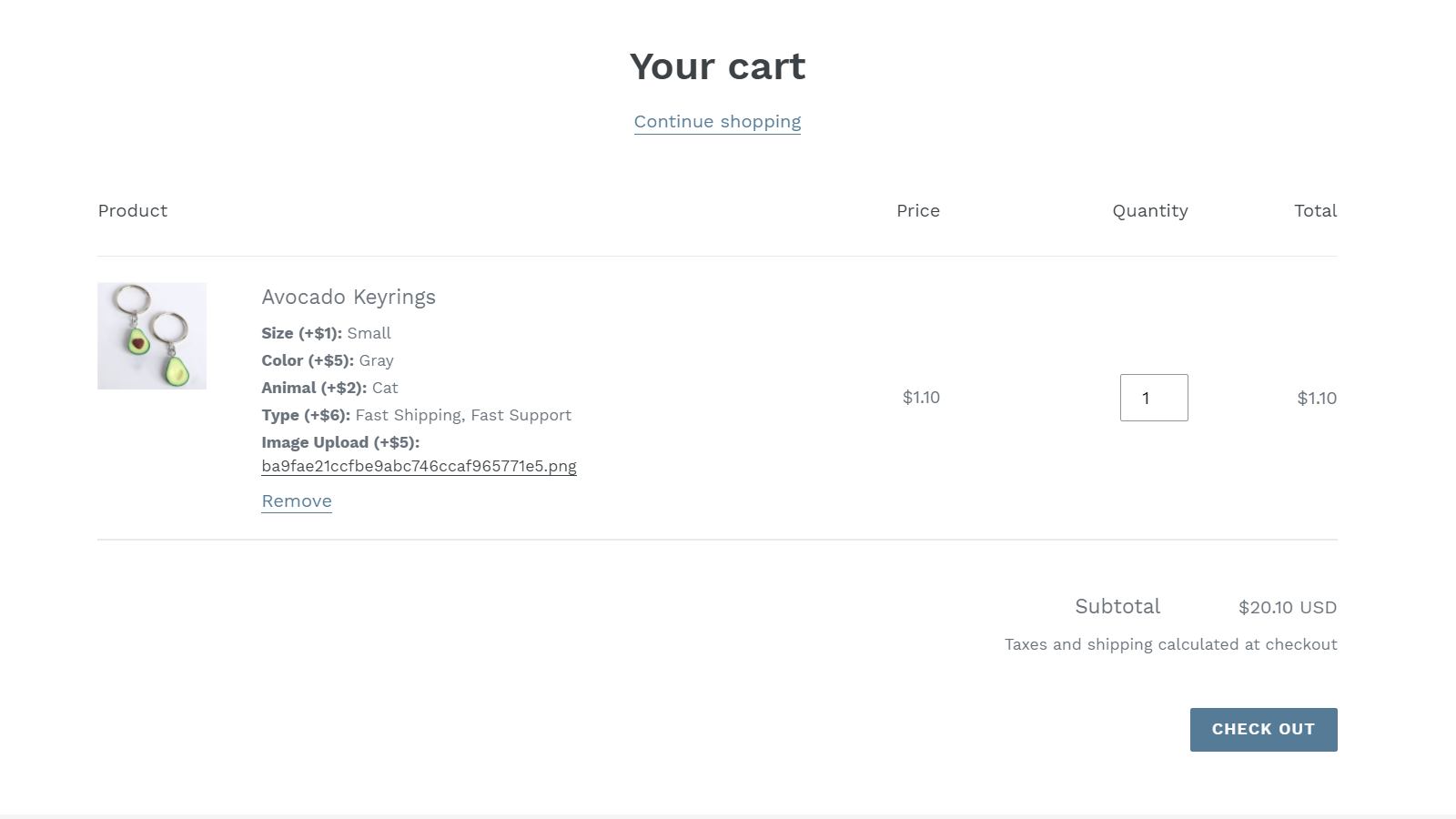The width and height of the screenshot is (1456, 819).
Task: Click the Animal option labeled Cat
Action: pos(385,388)
